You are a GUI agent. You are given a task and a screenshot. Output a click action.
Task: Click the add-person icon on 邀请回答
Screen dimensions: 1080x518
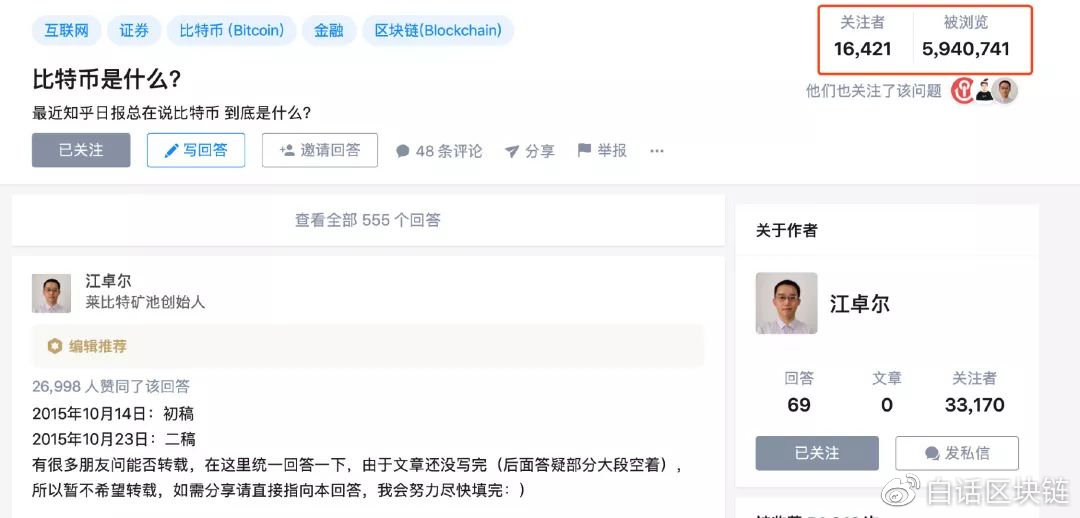(287, 150)
